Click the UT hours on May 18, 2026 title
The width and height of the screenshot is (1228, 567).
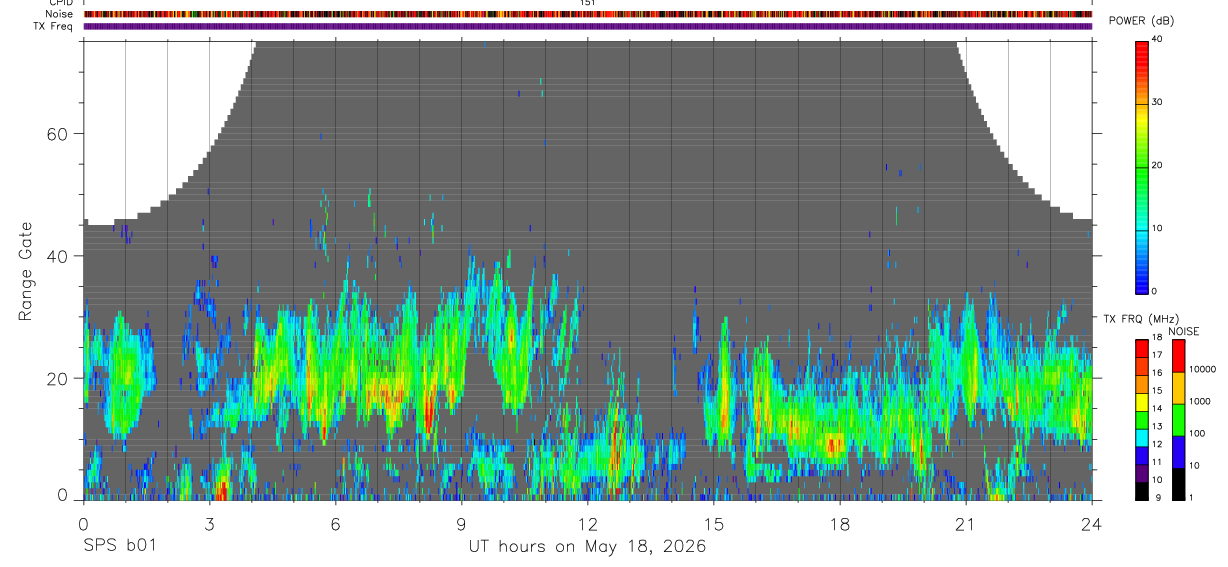587,546
